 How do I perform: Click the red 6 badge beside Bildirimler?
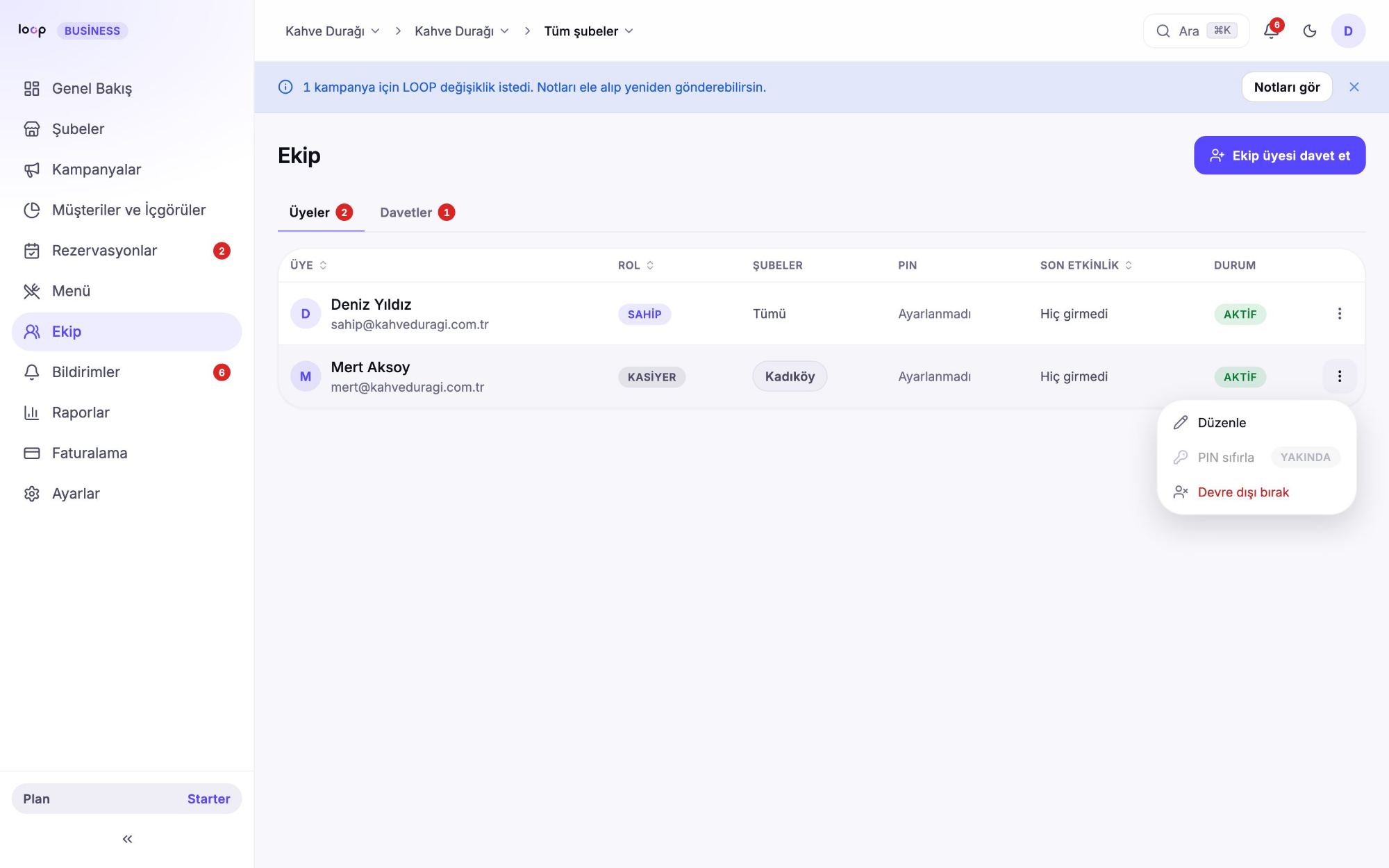pyautogui.click(x=222, y=372)
